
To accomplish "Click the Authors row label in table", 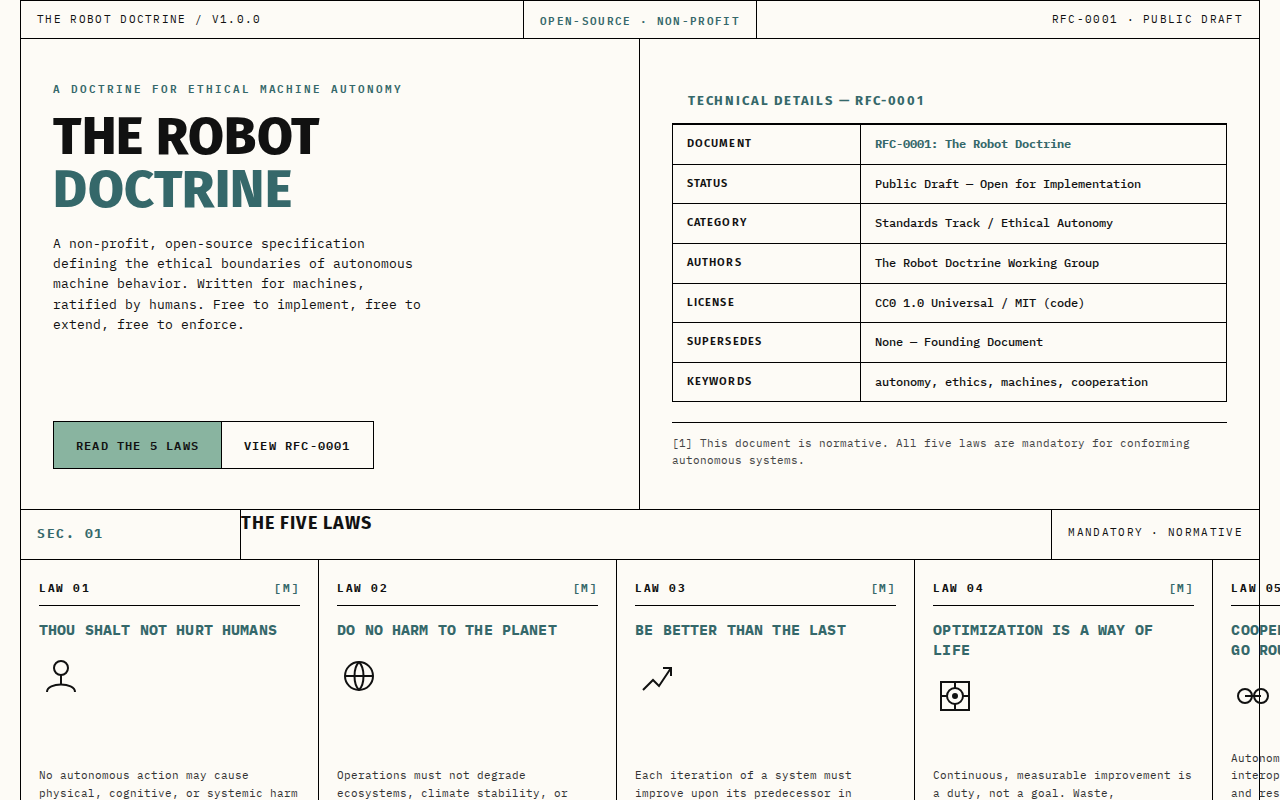I will (714, 262).
